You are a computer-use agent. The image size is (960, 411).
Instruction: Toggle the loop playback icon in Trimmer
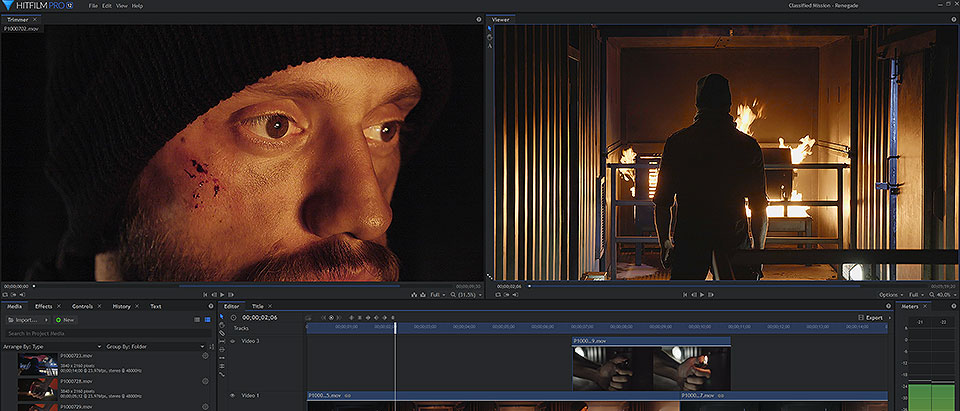[5, 295]
